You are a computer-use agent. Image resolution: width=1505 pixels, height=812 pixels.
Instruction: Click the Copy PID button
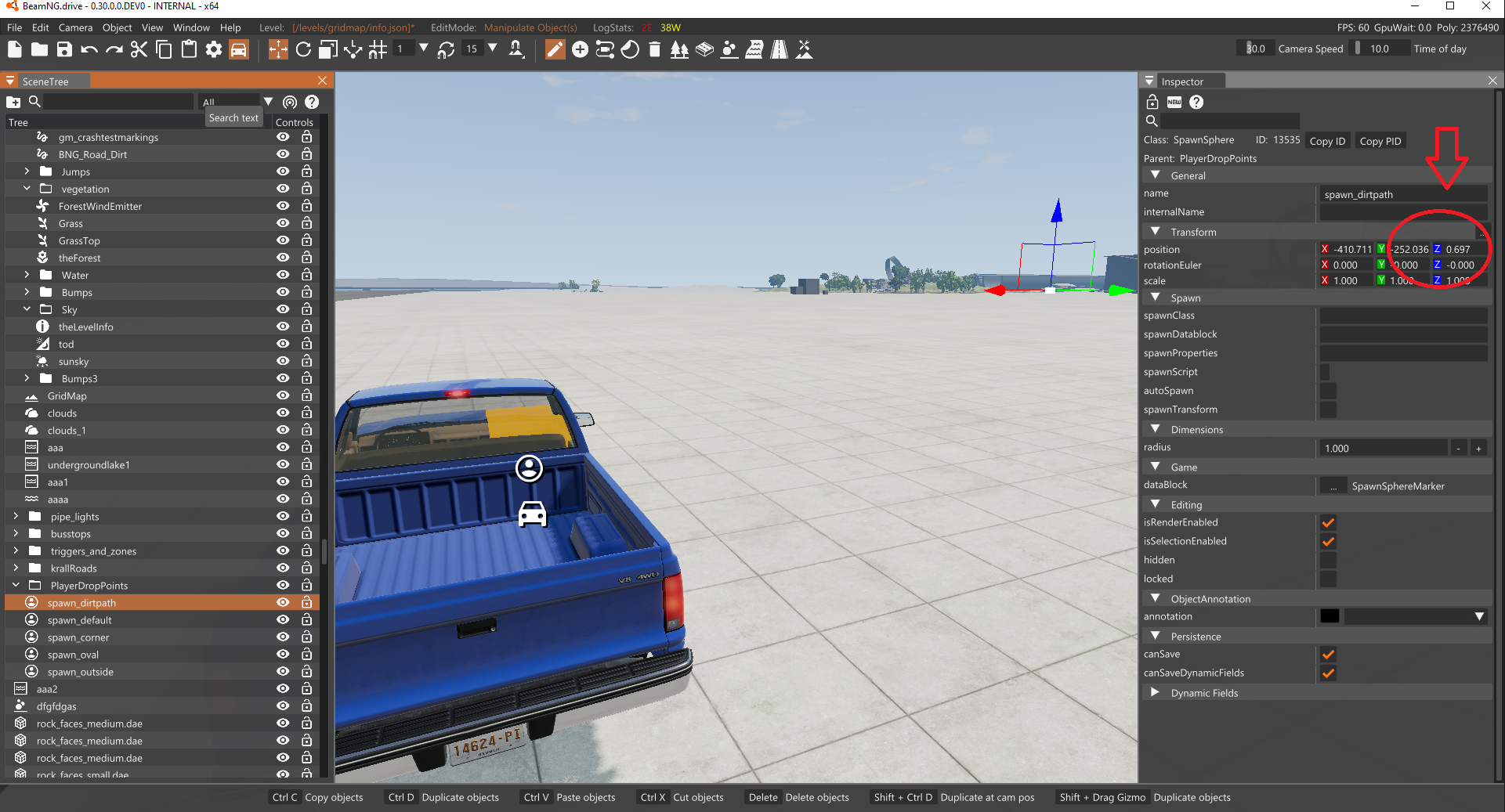1380,141
